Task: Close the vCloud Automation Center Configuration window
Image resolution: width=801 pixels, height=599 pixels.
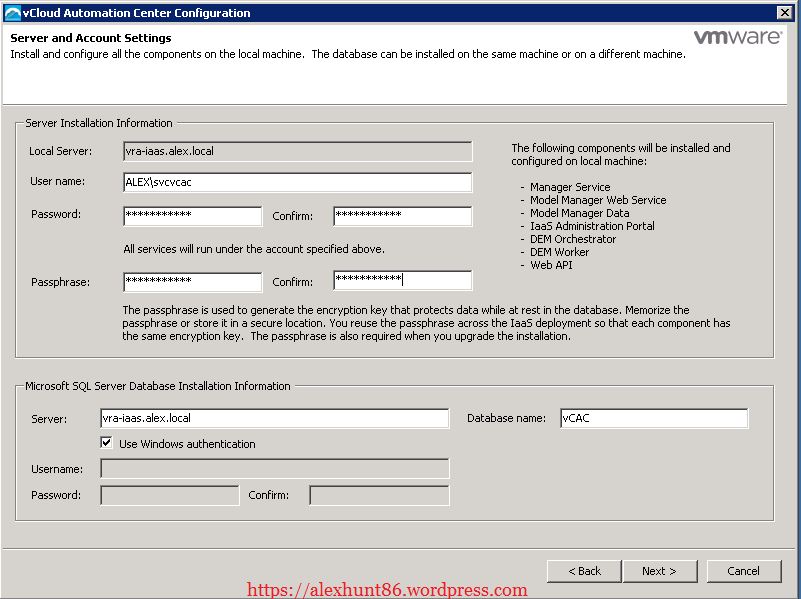Action: [785, 13]
